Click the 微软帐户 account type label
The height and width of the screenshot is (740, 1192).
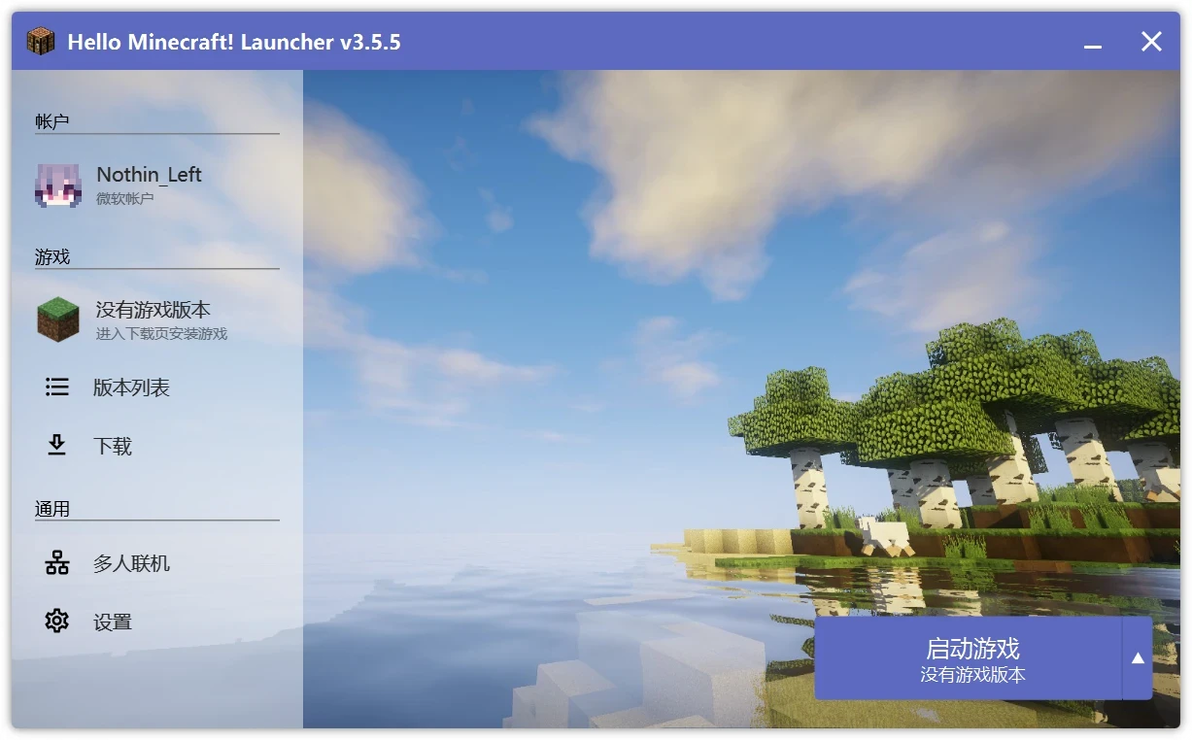[125, 198]
